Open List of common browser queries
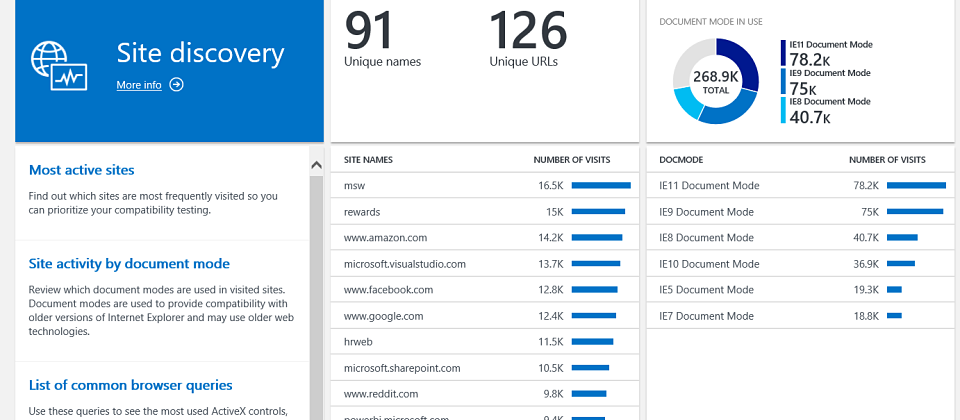Screen dimensions: 960x420 [130, 385]
